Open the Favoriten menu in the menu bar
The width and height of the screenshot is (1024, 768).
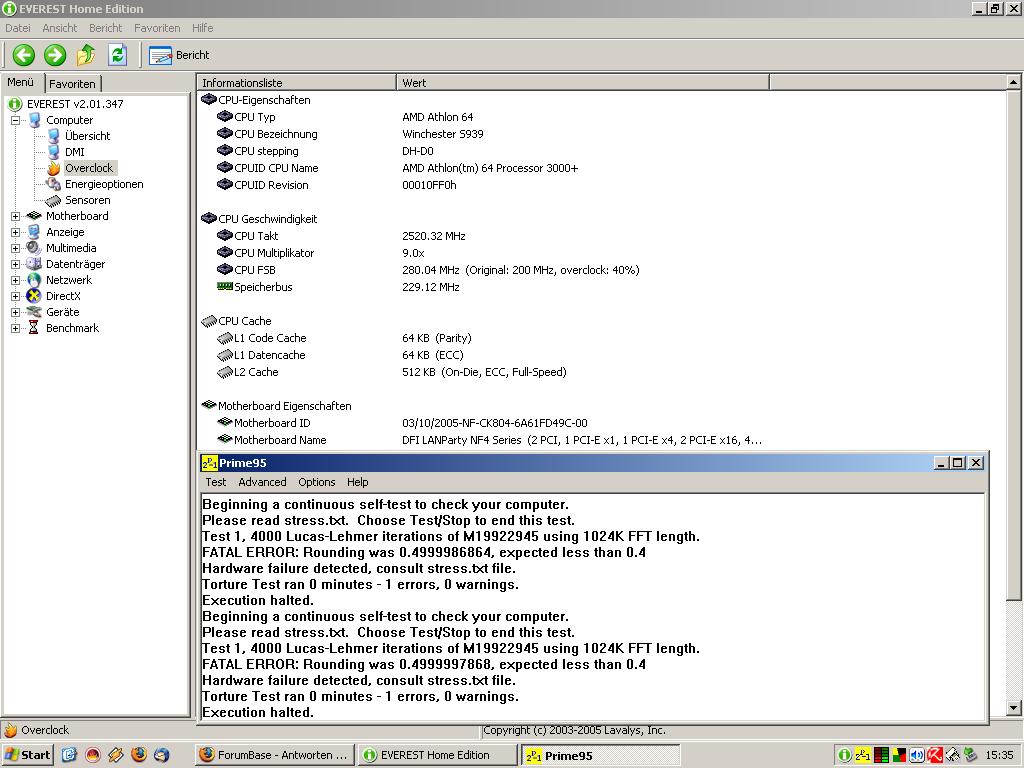pyautogui.click(x=157, y=28)
